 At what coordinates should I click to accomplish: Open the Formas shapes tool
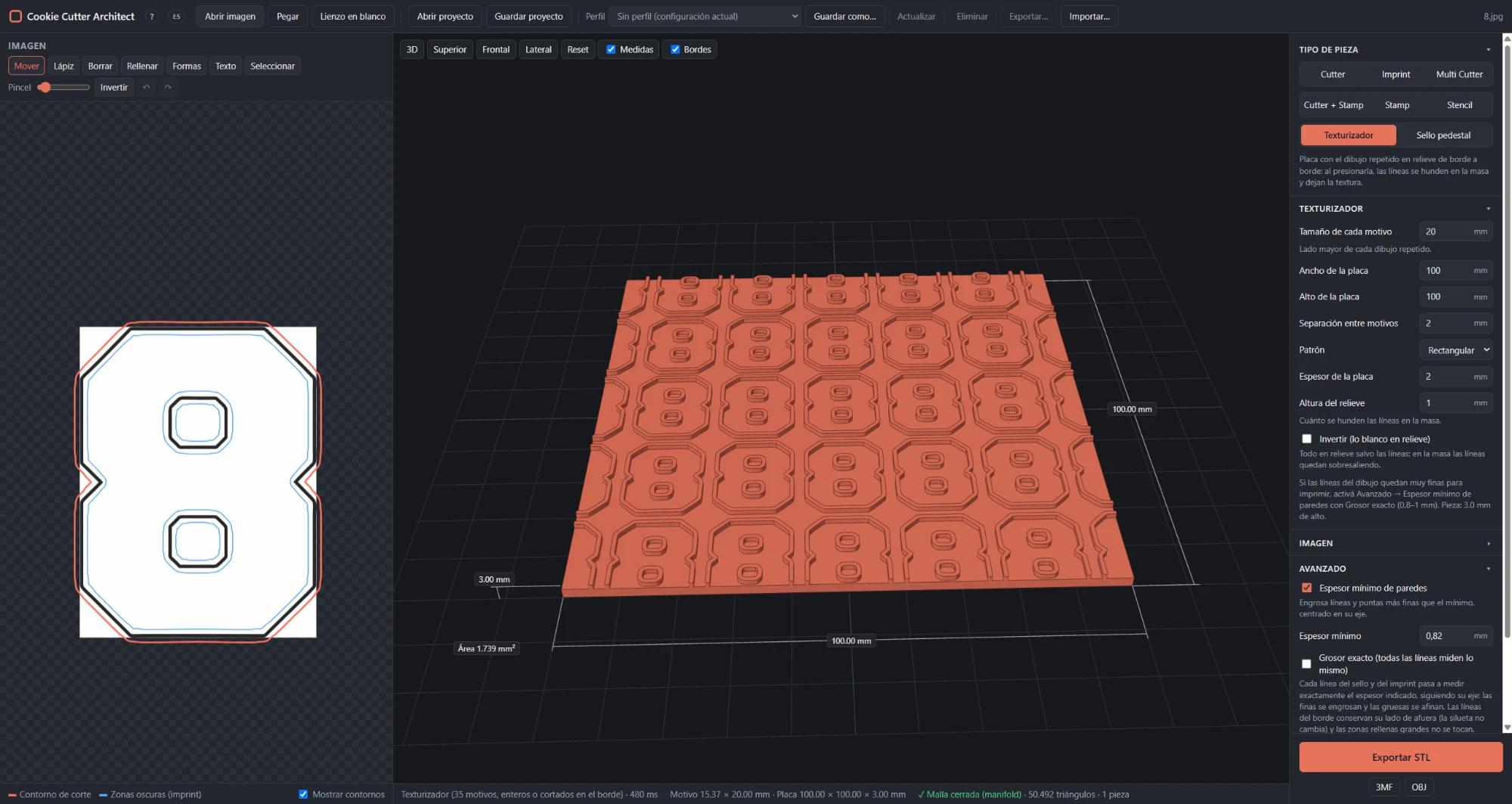[187, 67]
